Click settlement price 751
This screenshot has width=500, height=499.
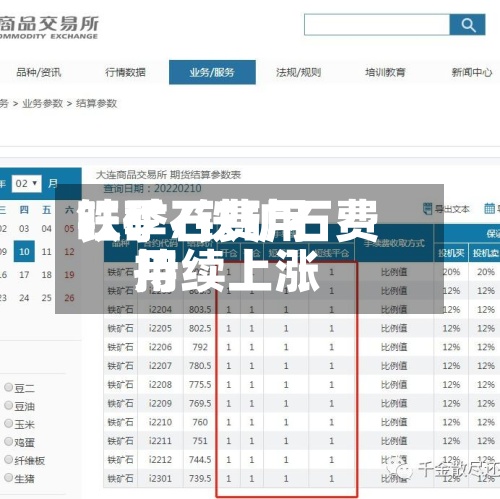pos(200,441)
